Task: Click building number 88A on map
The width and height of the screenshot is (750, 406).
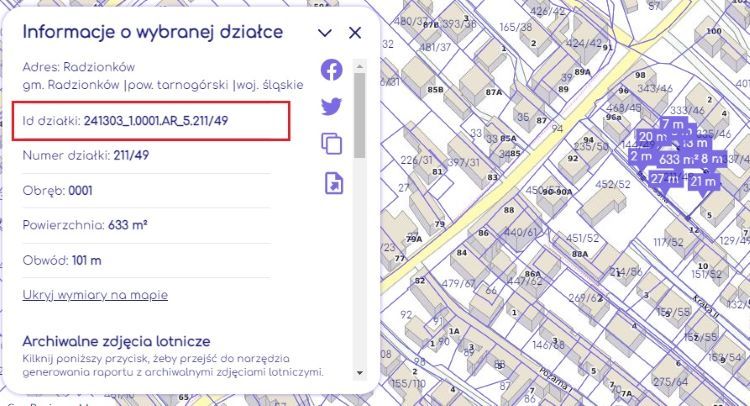Action: (x=580, y=254)
